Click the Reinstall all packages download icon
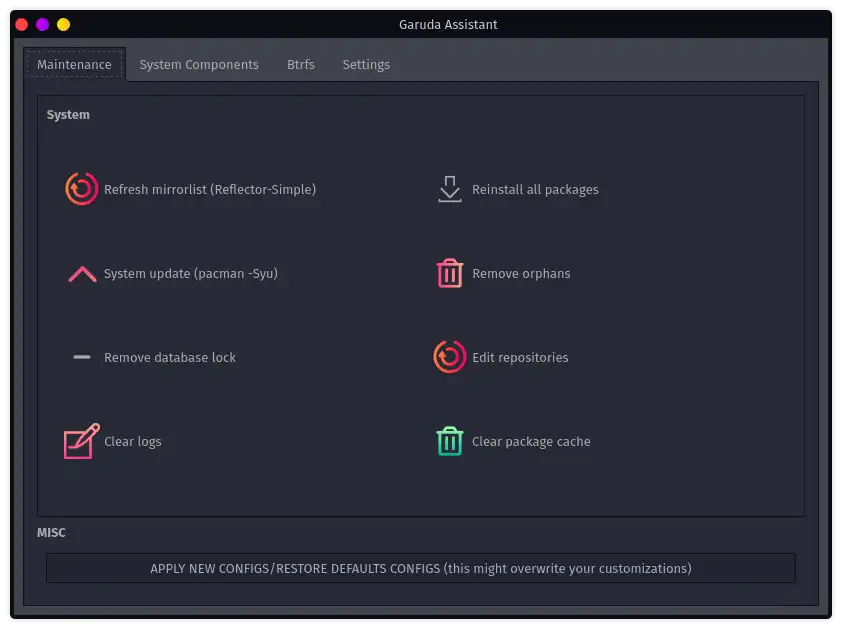 (x=450, y=189)
